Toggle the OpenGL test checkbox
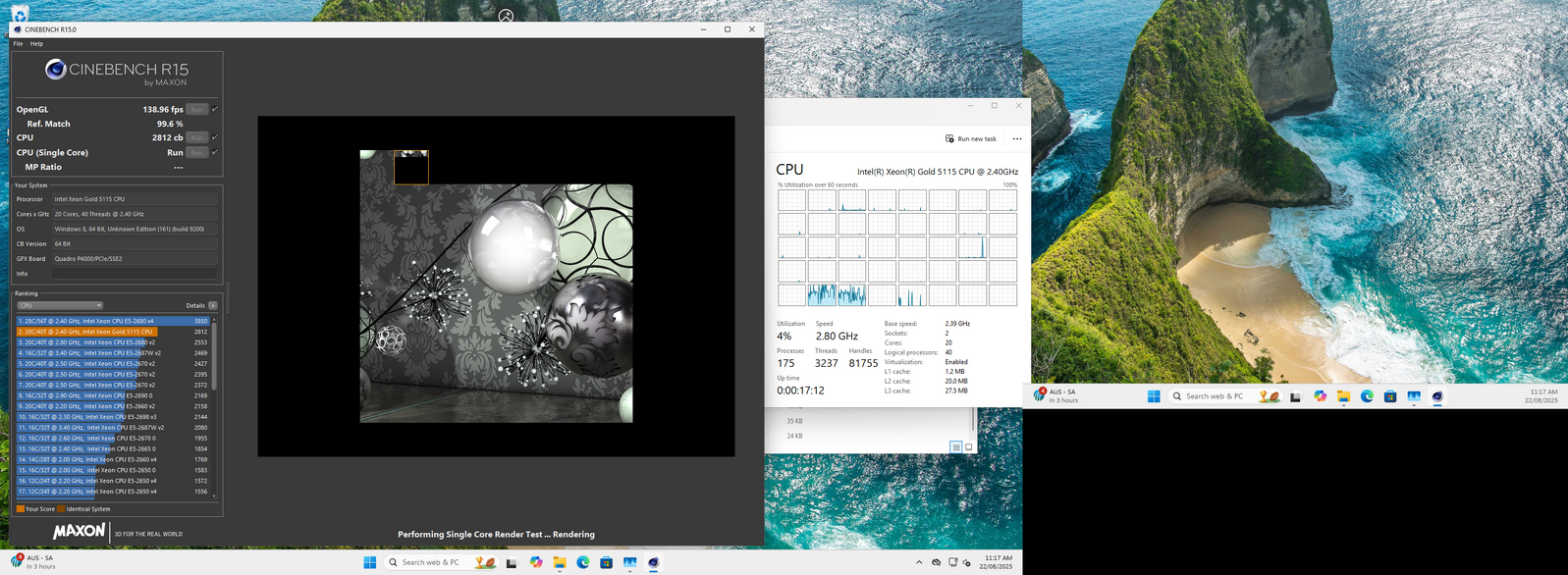1568x575 pixels. 215,109
